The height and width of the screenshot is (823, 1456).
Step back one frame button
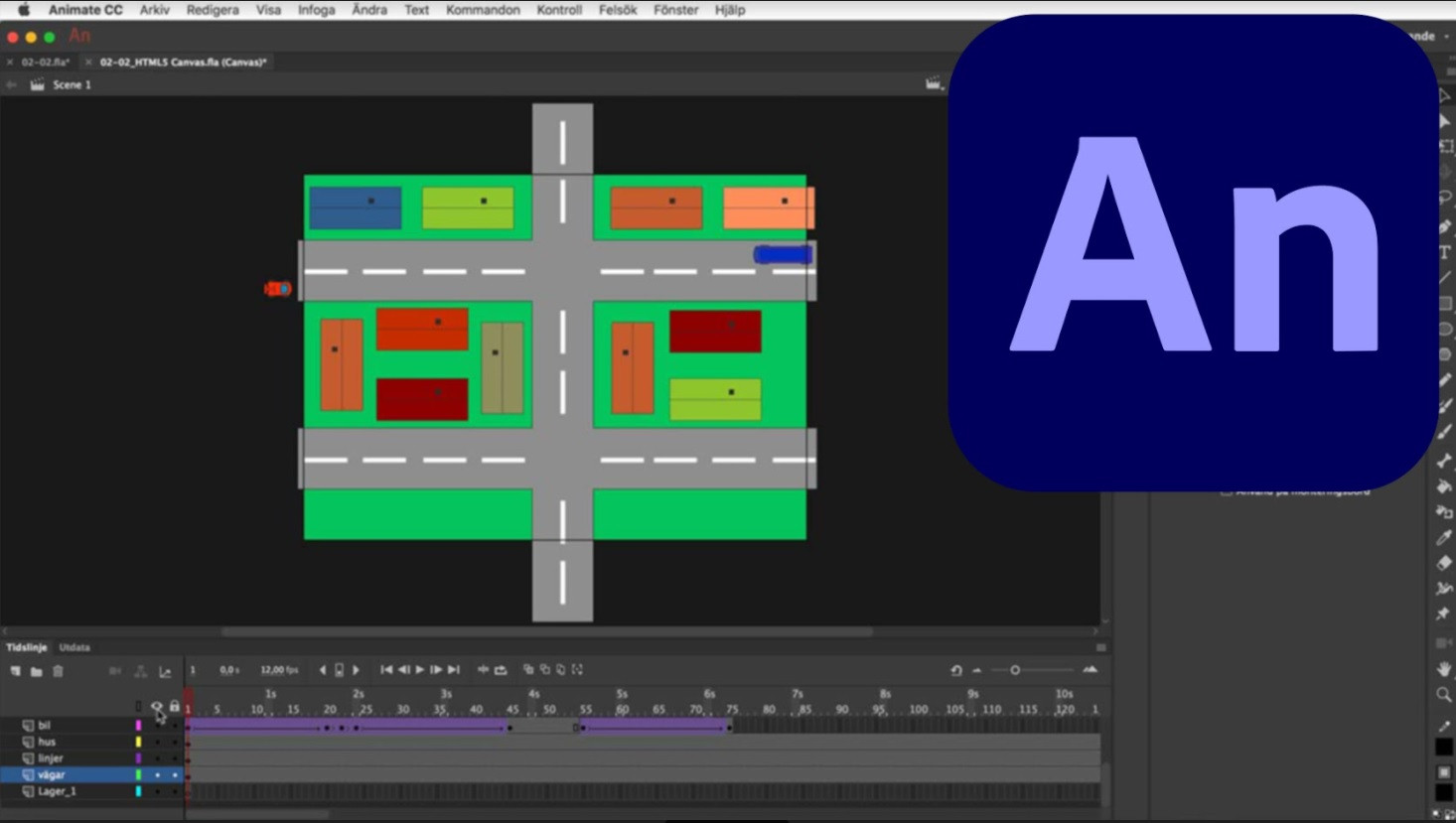coord(403,670)
